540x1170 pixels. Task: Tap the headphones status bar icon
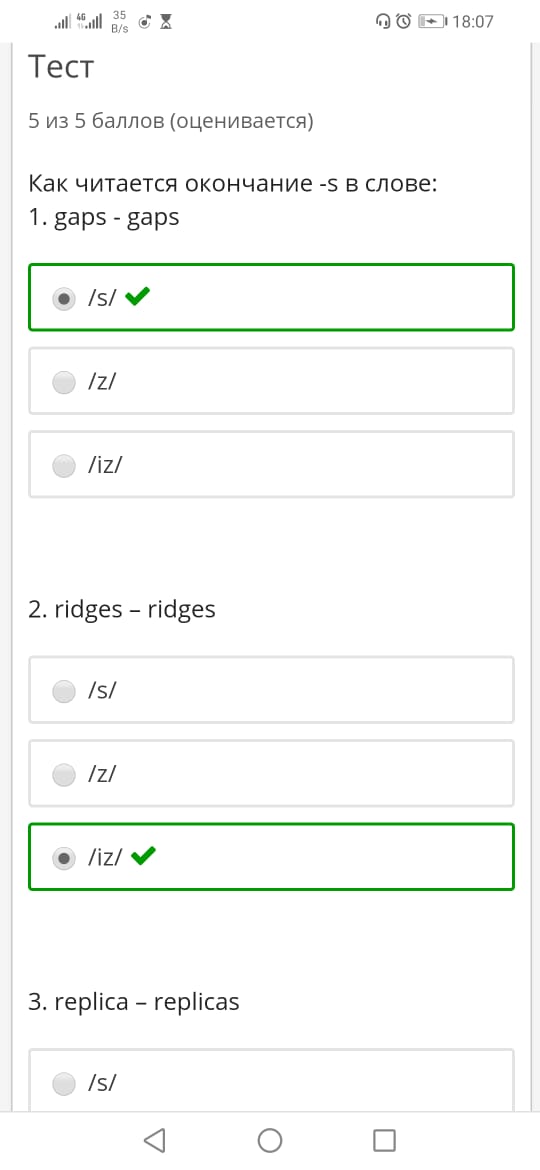[x=383, y=22]
